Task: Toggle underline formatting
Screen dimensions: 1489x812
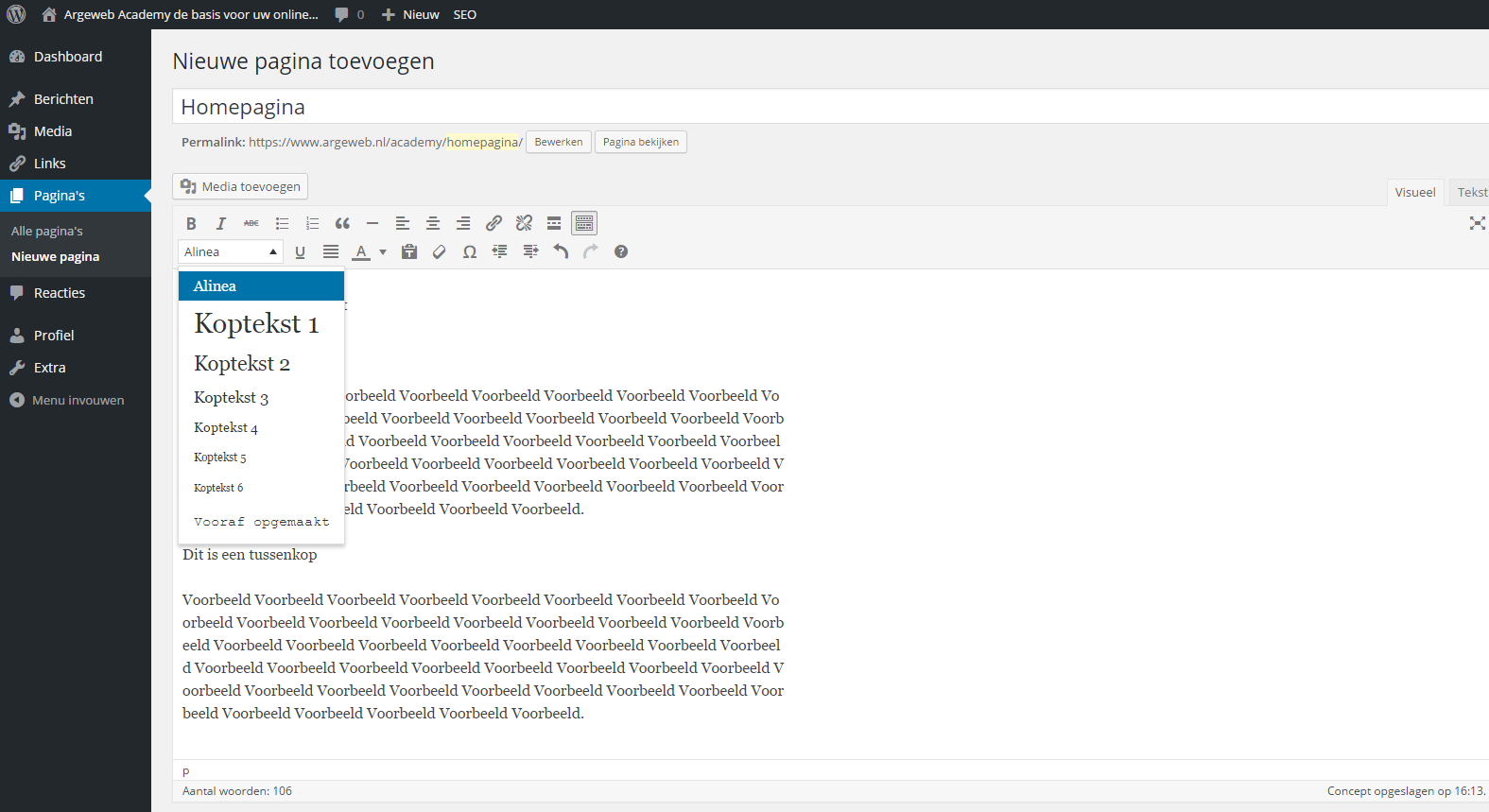Action: pyautogui.click(x=301, y=252)
